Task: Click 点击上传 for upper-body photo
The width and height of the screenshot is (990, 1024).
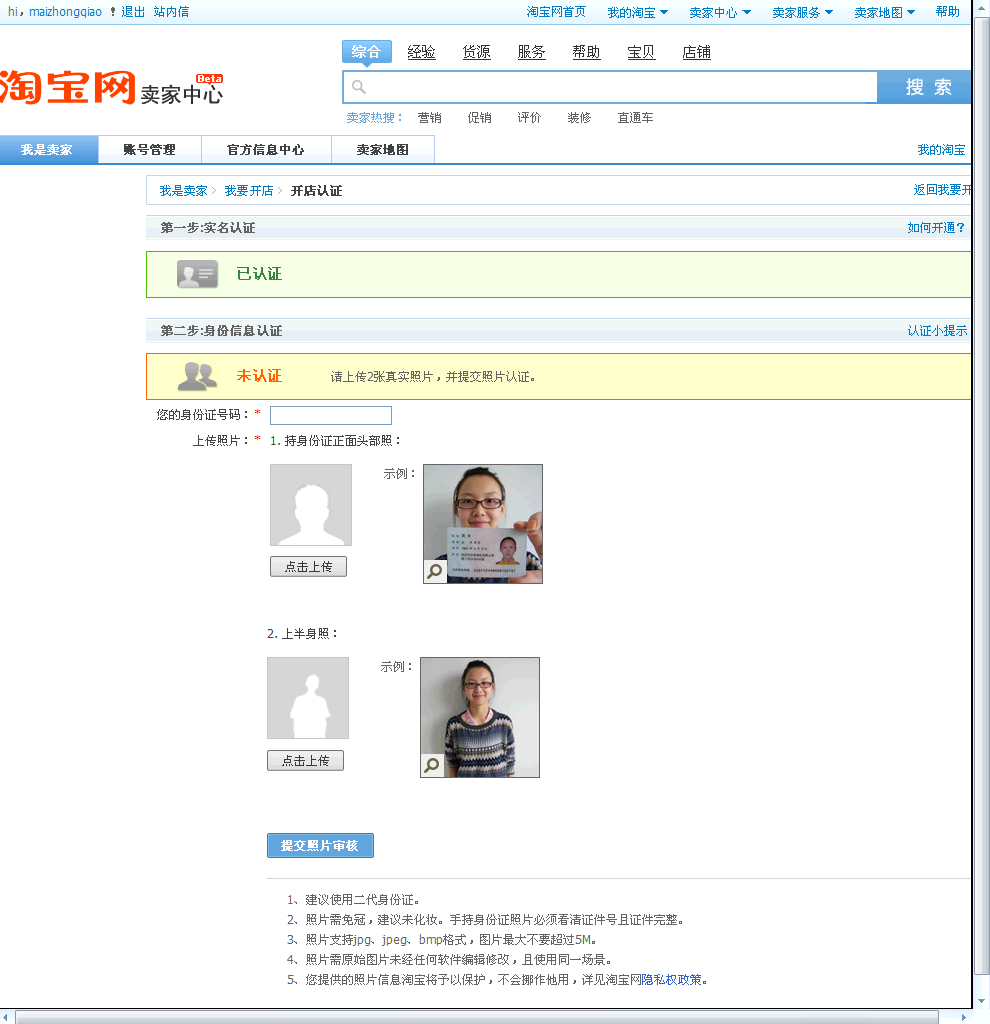Action: pos(305,761)
